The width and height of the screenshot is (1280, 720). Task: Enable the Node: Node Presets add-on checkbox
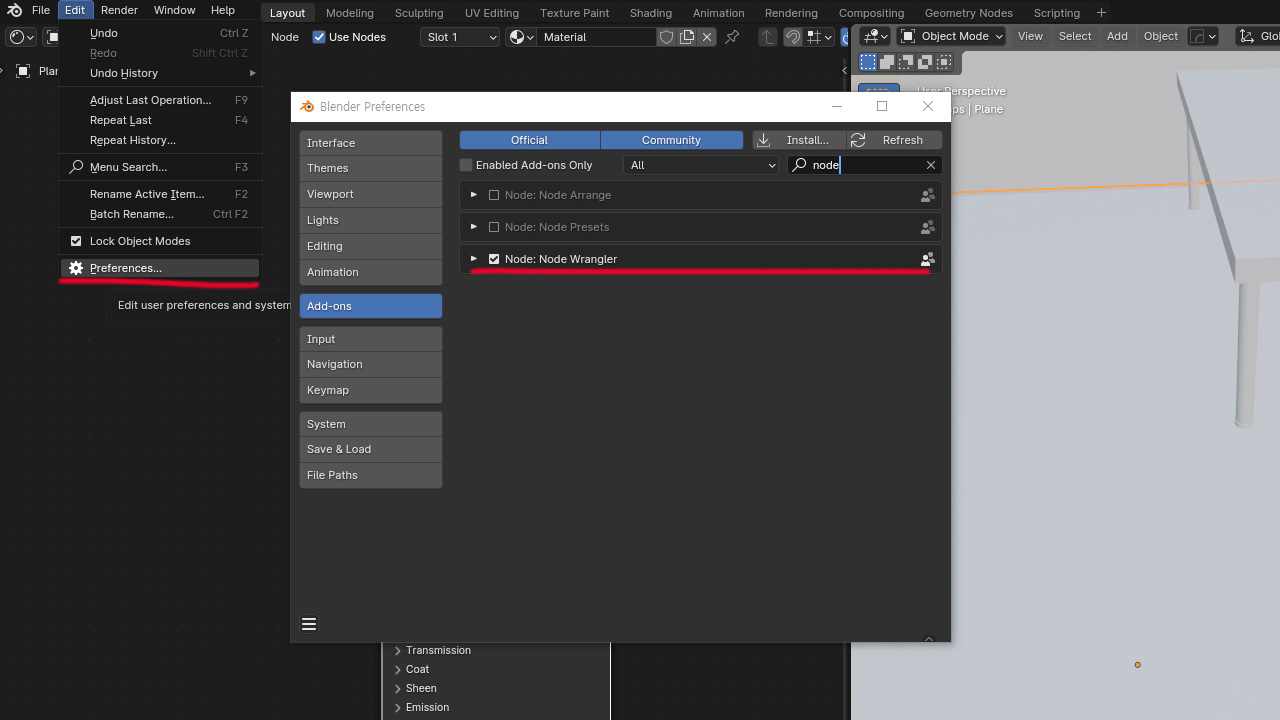pyautogui.click(x=494, y=227)
